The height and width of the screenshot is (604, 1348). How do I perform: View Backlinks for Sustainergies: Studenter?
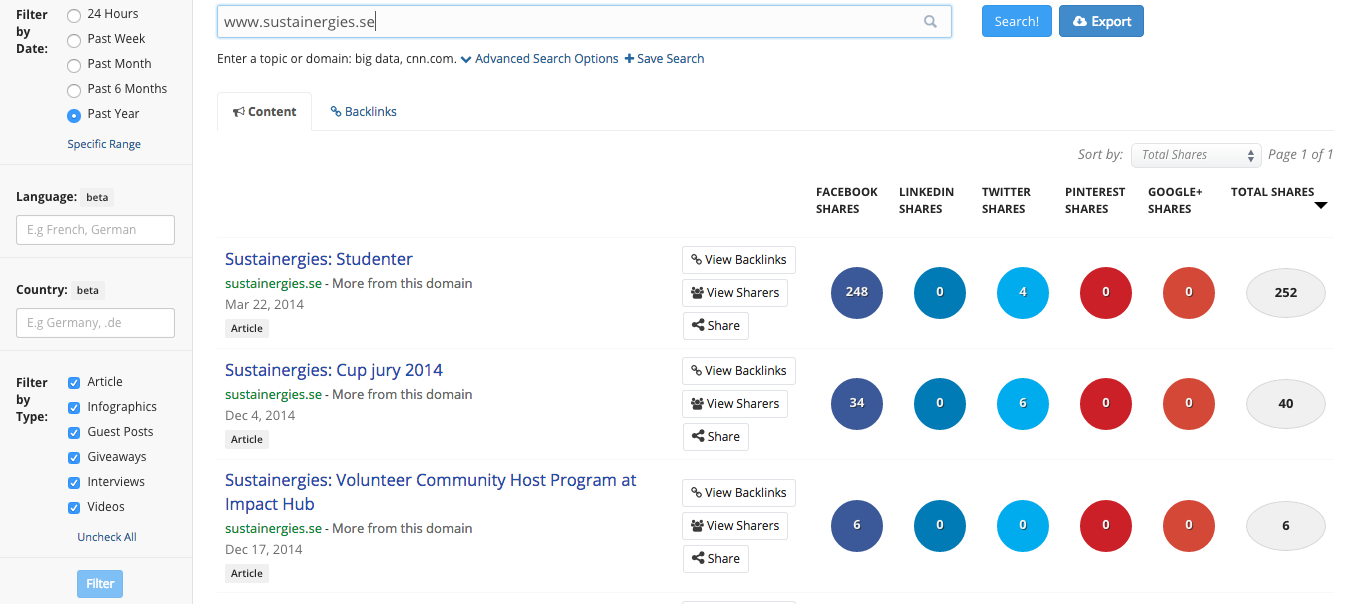(739, 260)
